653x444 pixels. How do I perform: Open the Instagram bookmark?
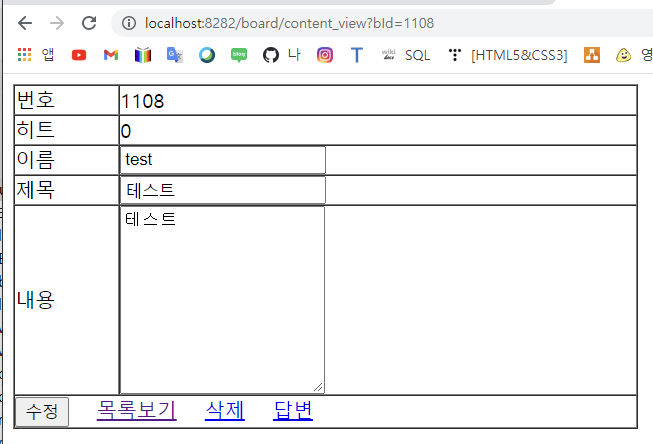pyautogui.click(x=325, y=55)
